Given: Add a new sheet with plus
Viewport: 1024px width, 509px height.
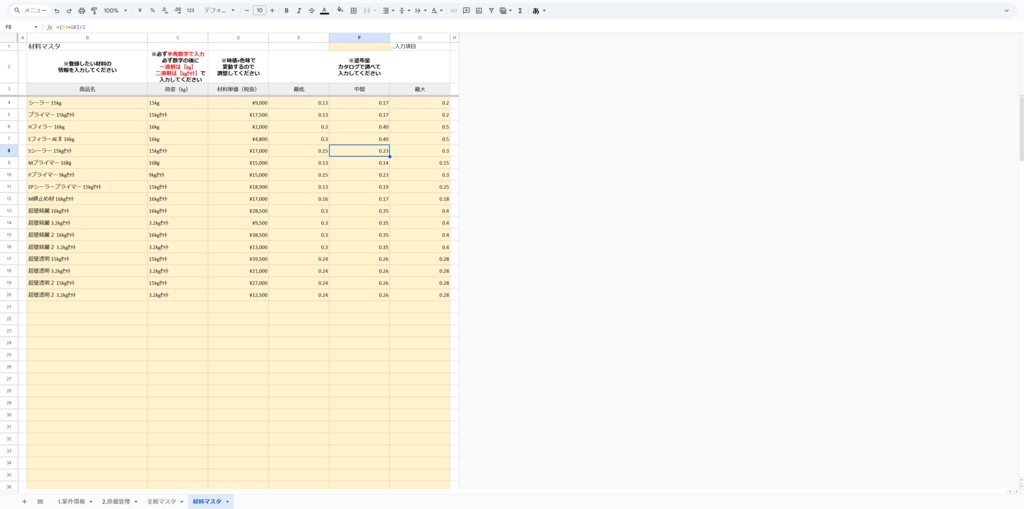Looking at the screenshot, I should click(24, 501).
